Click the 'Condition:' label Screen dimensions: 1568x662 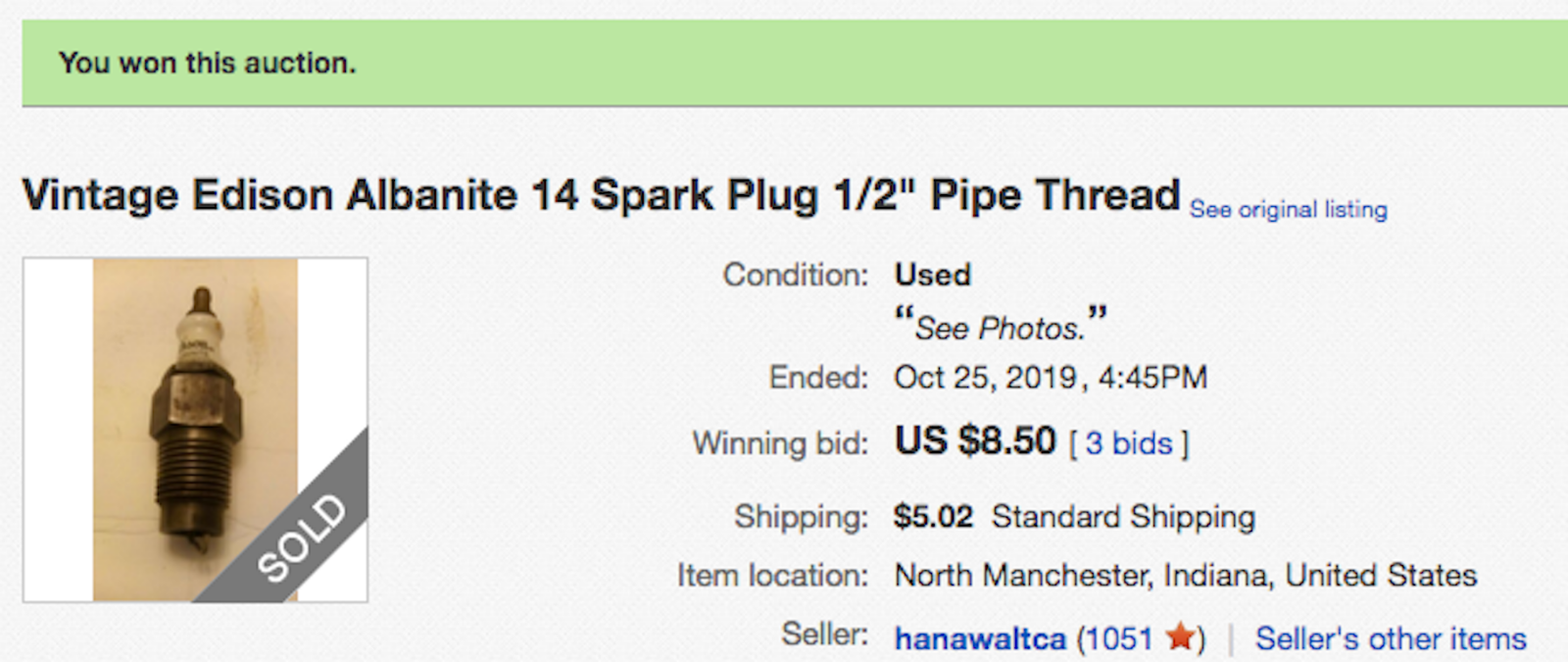[795, 275]
